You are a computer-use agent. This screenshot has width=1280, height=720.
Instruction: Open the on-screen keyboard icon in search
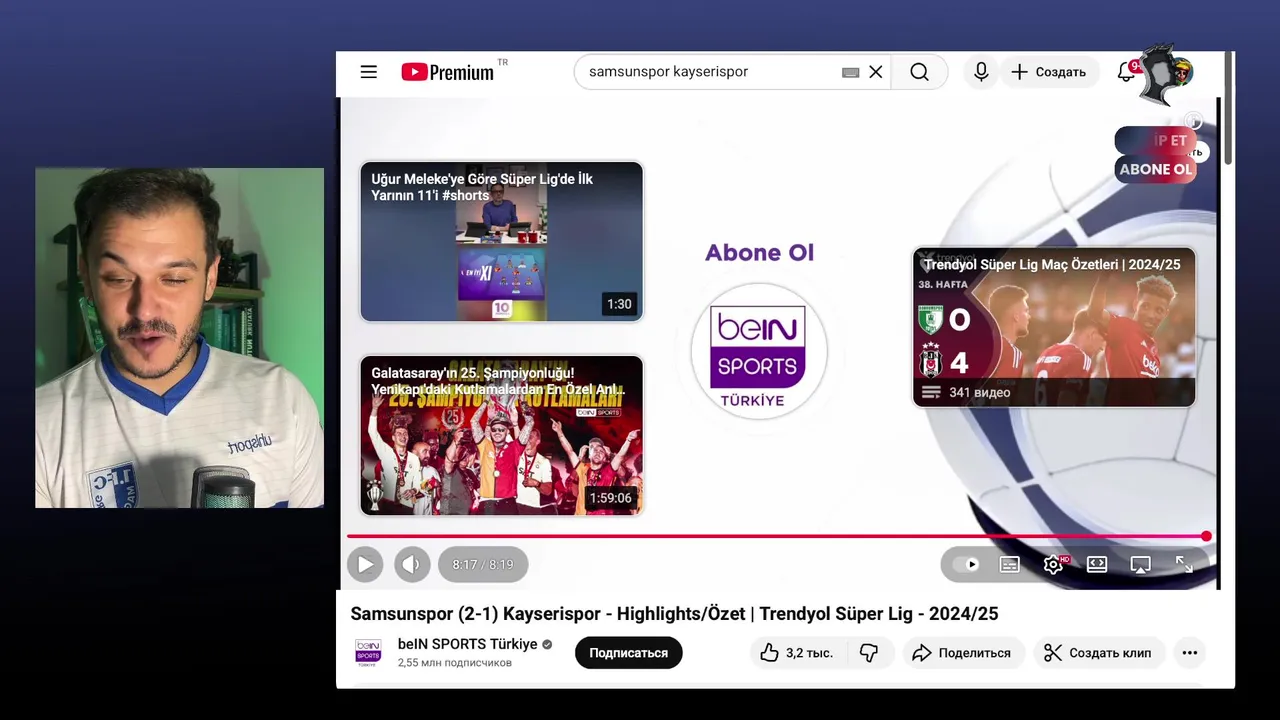click(850, 72)
